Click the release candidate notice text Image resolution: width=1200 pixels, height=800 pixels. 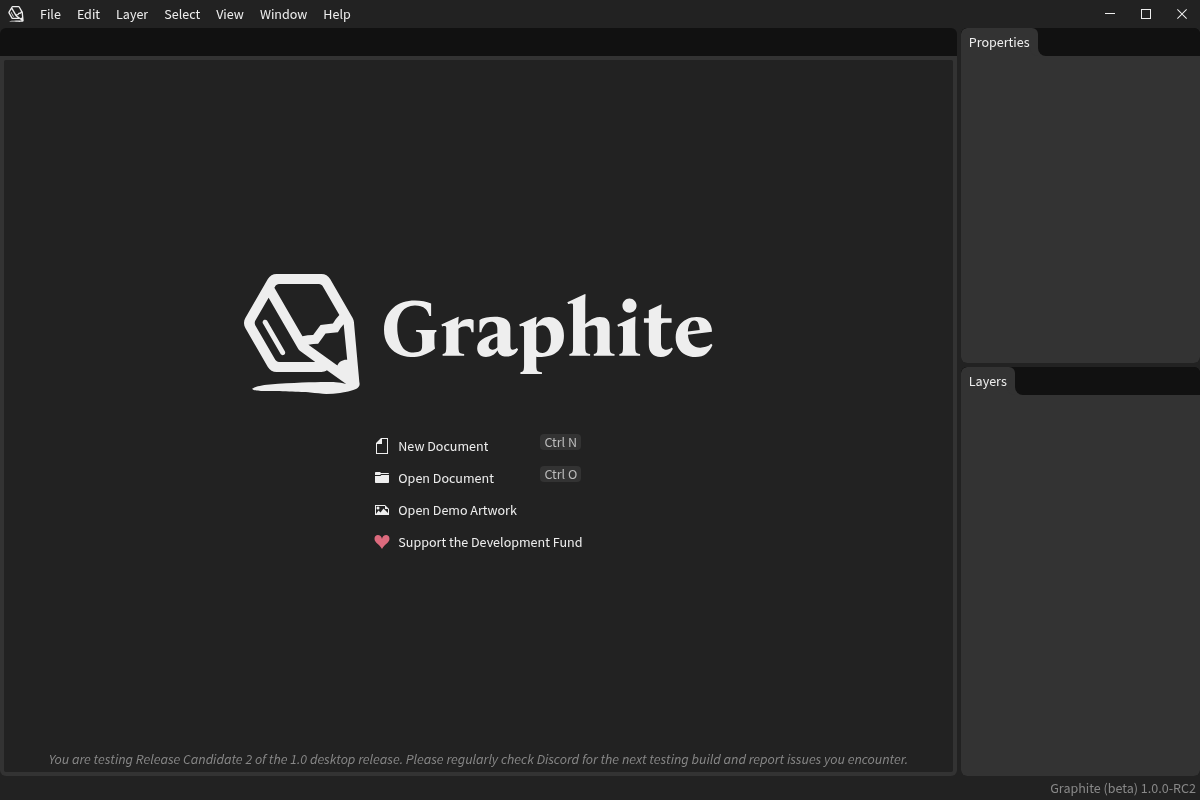click(478, 759)
